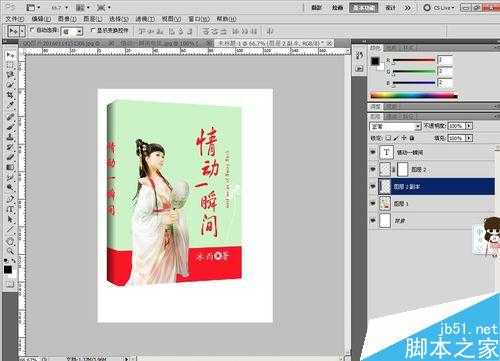The image size is (500, 361).
Task: Select the History Brush tool
Action: coord(10,147)
